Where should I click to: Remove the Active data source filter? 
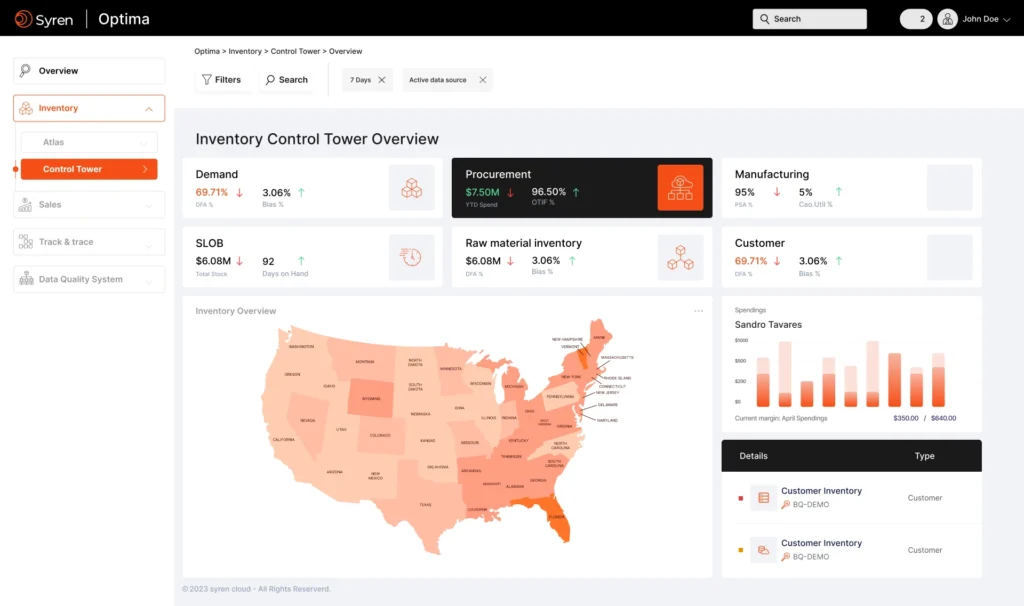point(483,80)
